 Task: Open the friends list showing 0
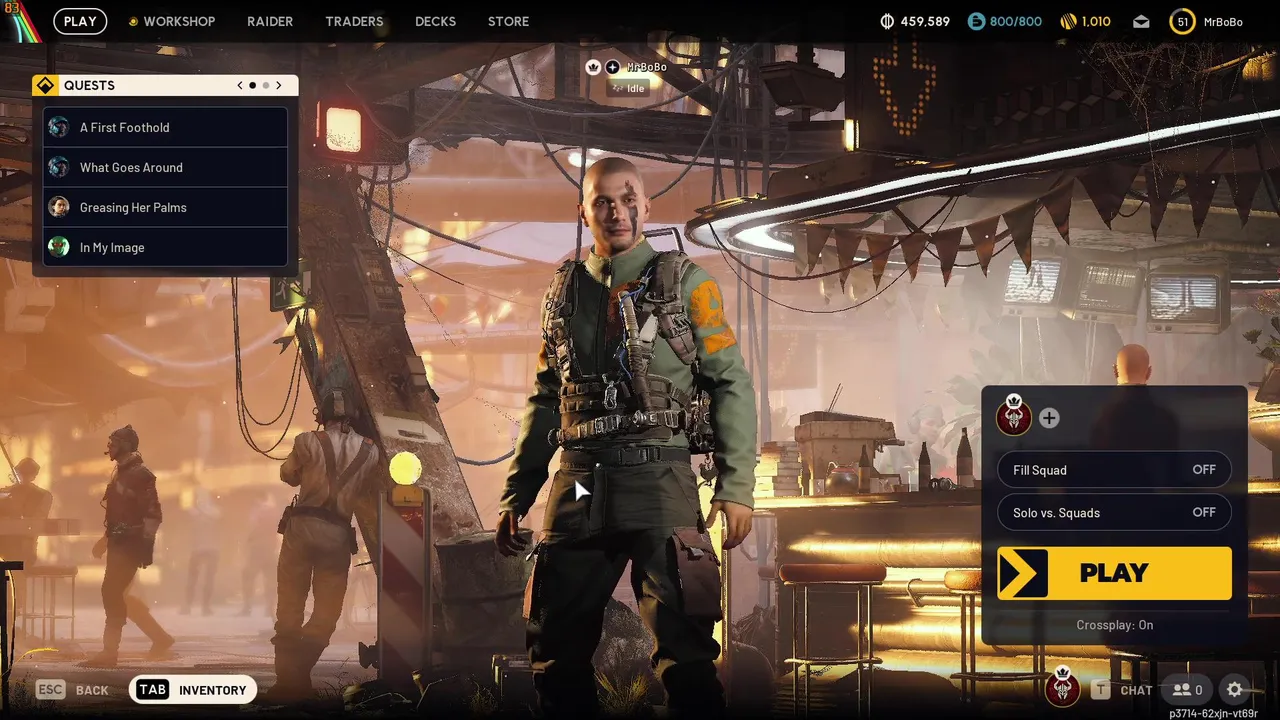click(1187, 689)
